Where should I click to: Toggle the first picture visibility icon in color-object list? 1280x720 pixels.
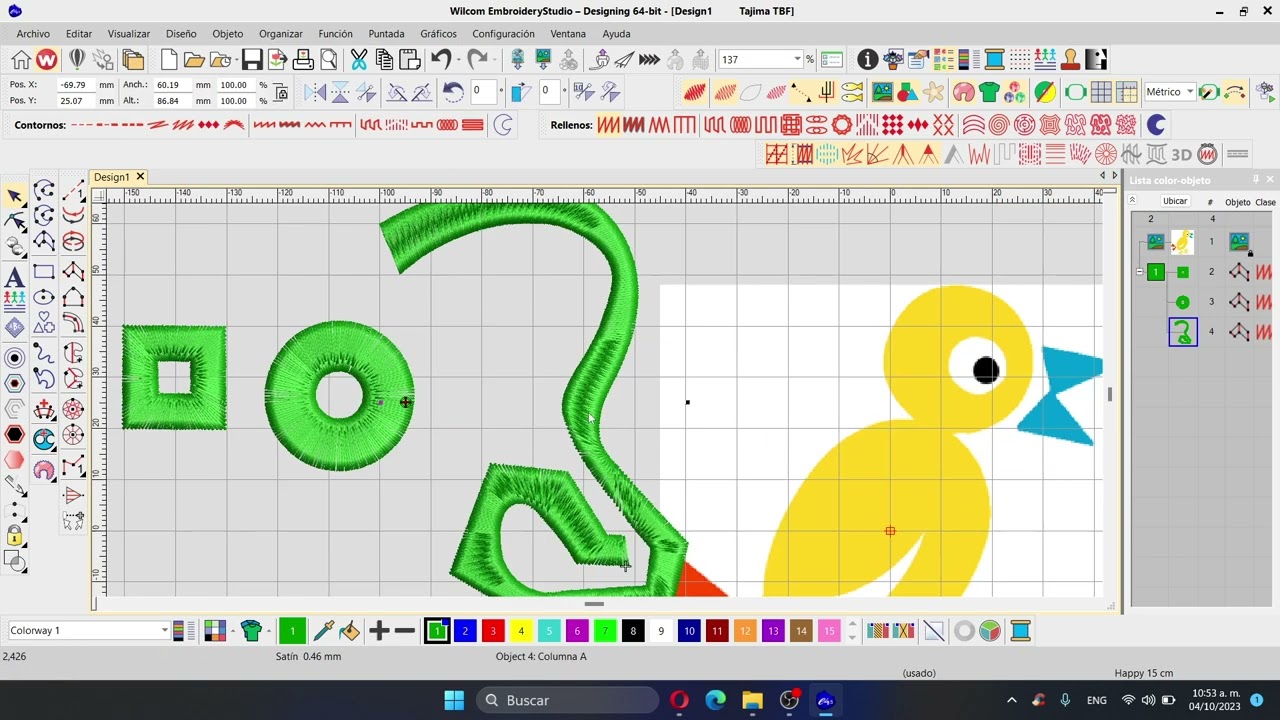[1156, 241]
